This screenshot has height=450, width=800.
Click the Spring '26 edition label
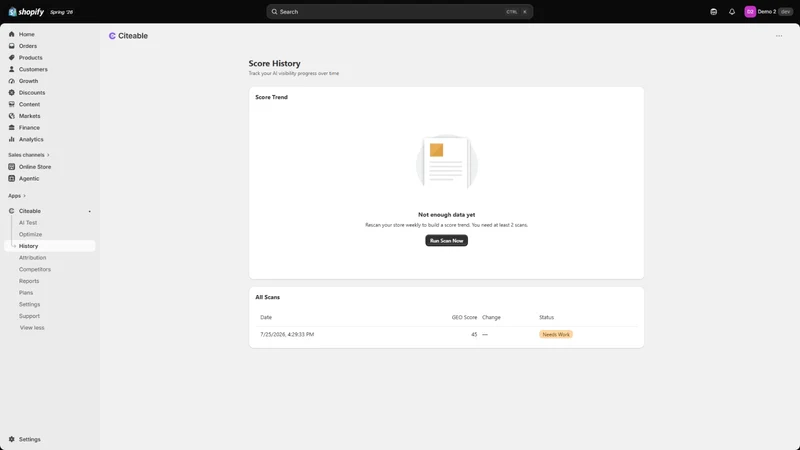(62, 12)
